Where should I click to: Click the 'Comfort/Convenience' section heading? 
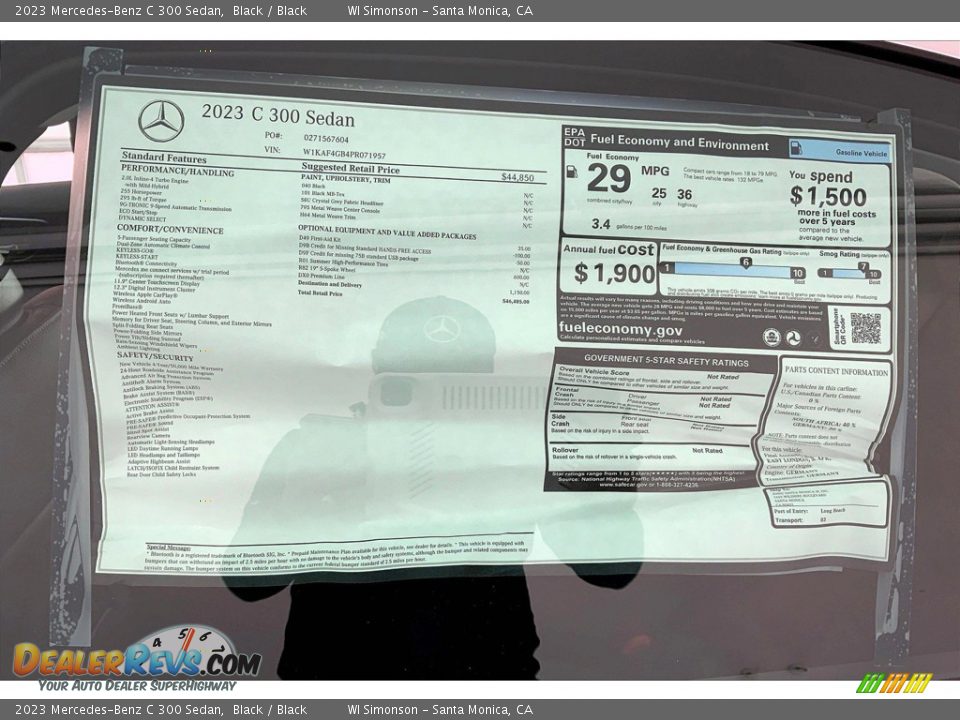(170, 229)
